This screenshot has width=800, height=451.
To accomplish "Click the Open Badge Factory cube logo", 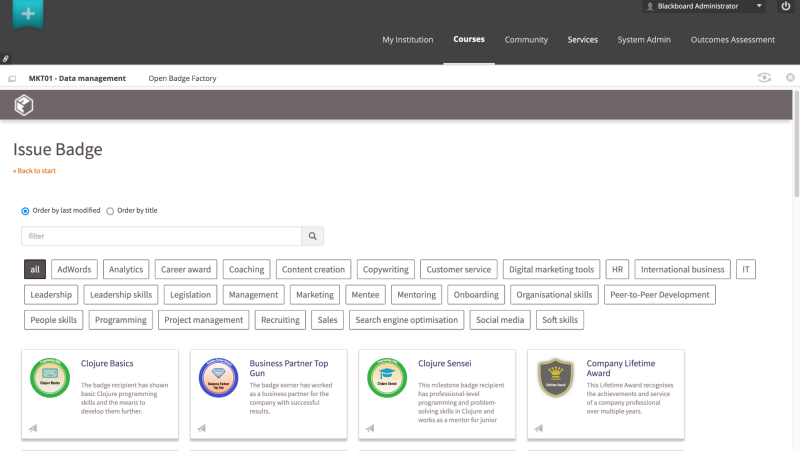I will (x=24, y=105).
